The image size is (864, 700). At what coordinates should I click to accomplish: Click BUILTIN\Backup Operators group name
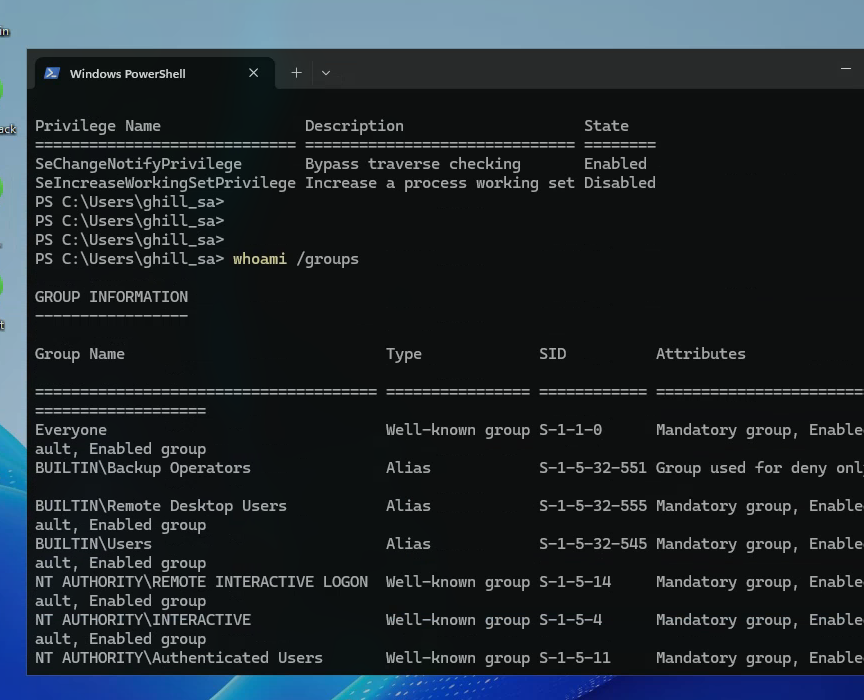pos(143,468)
